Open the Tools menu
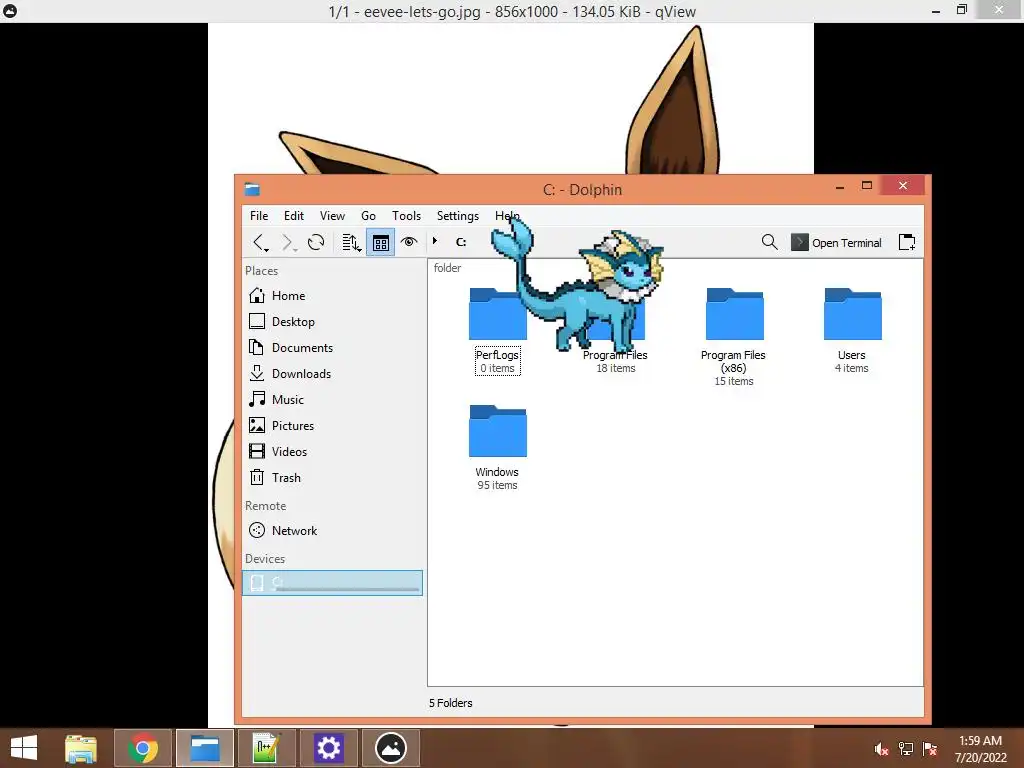The width and height of the screenshot is (1024, 768). [406, 216]
